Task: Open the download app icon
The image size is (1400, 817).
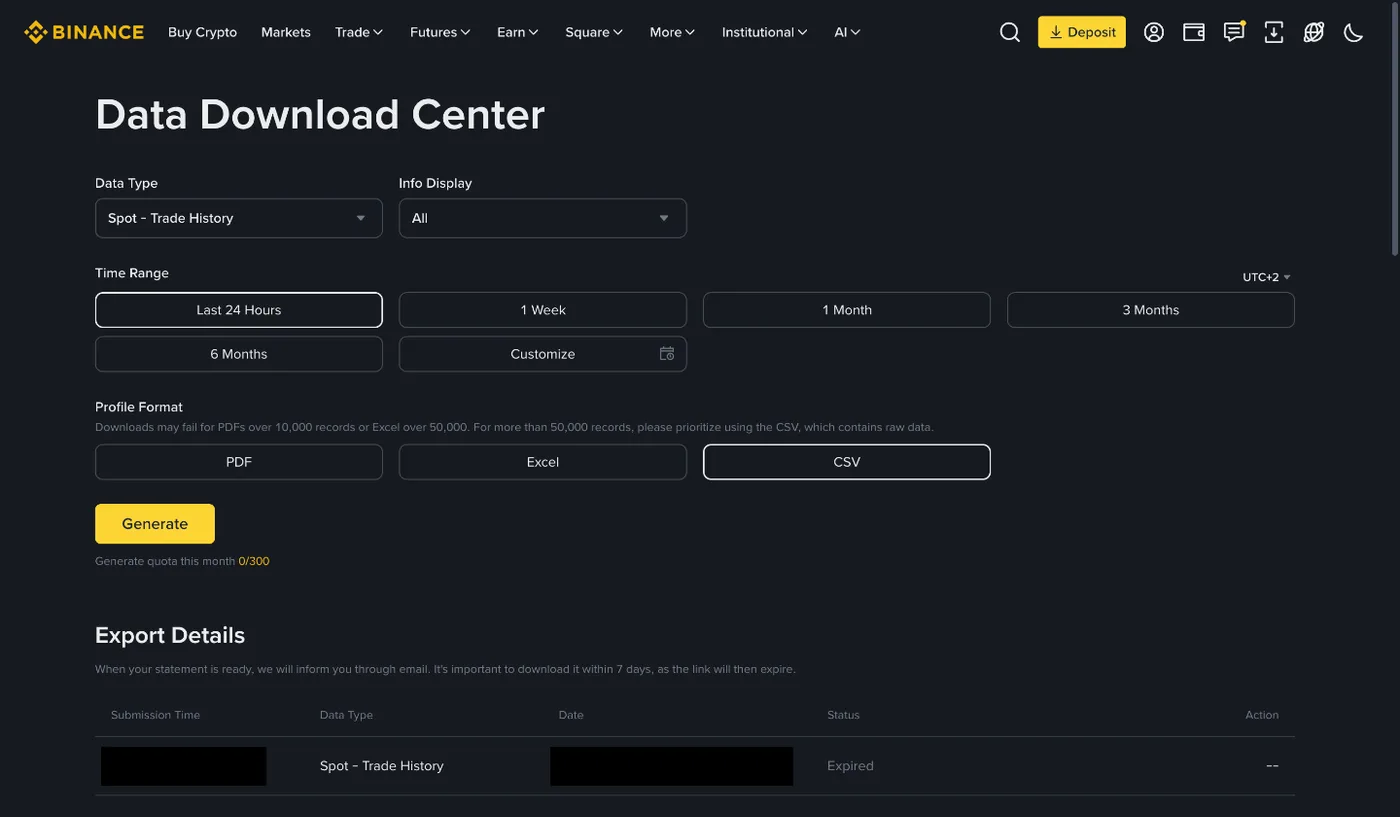Action: click(1274, 32)
